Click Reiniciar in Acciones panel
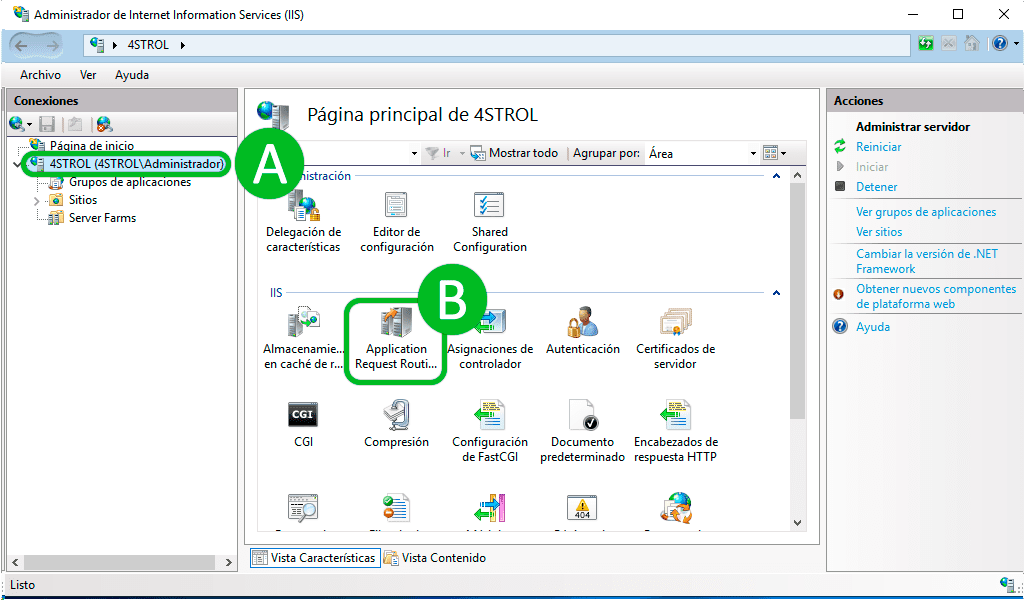 878,147
